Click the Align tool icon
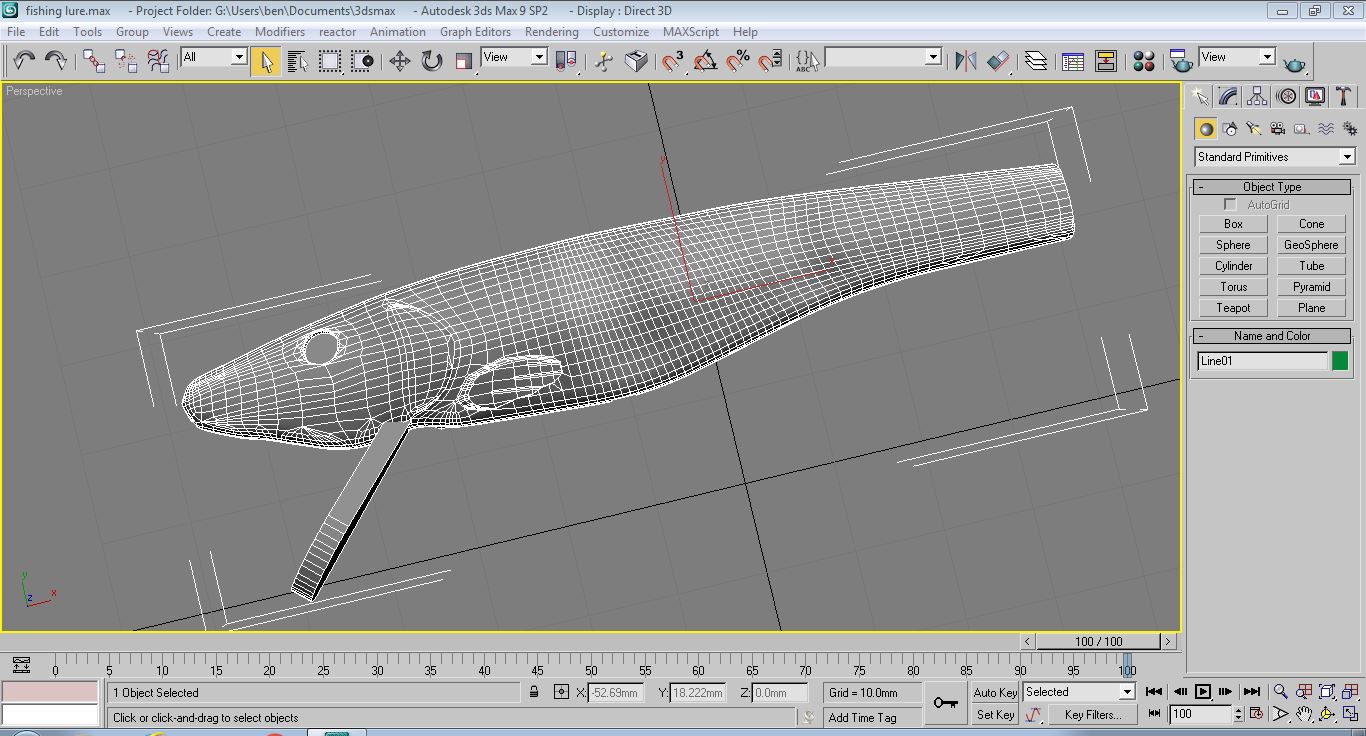The image size is (1366, 736). click(x=998, y=61)
